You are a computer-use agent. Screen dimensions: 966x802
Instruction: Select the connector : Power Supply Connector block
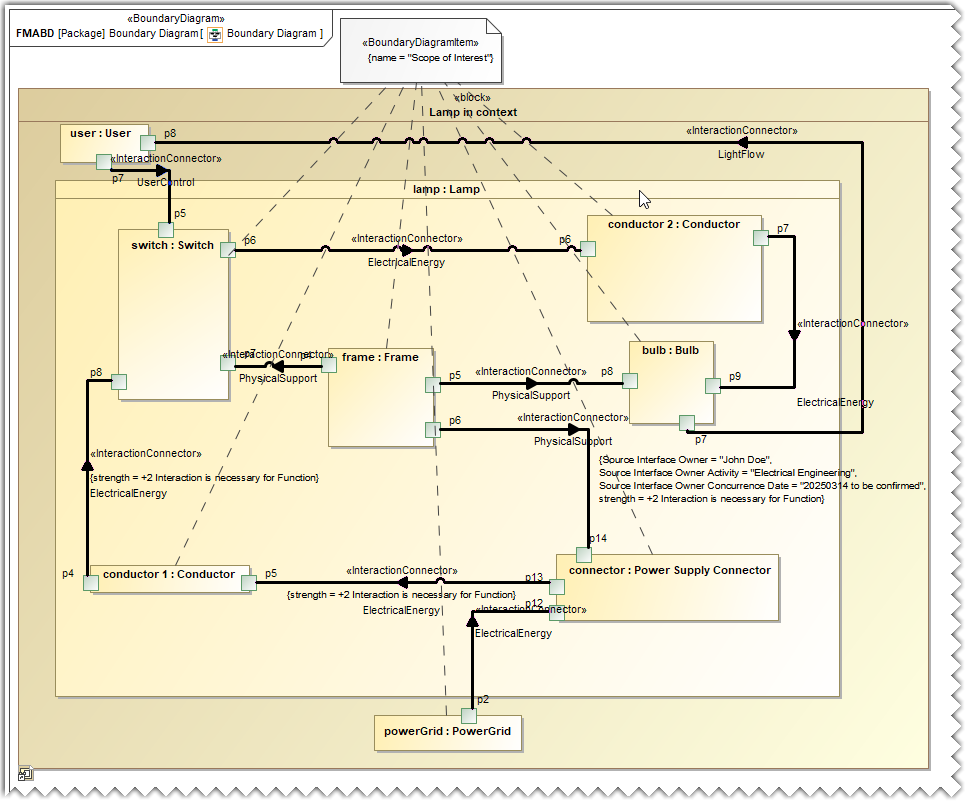[668, 588]
